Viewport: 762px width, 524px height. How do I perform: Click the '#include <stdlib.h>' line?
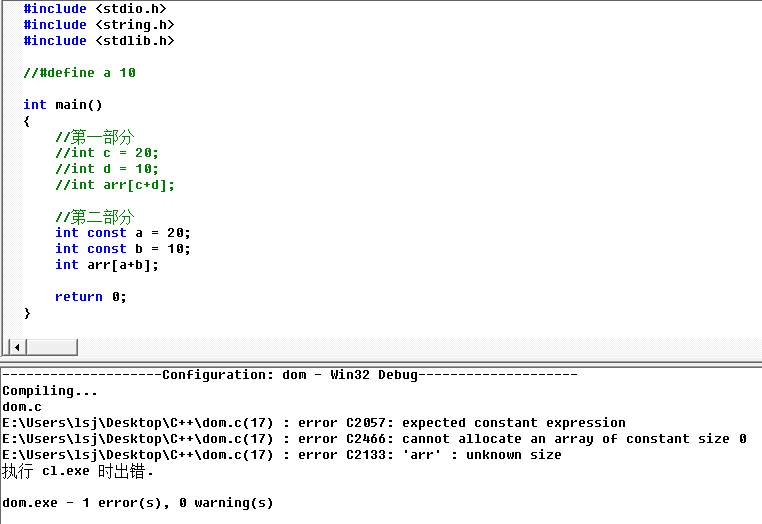[x=99, y=41]
